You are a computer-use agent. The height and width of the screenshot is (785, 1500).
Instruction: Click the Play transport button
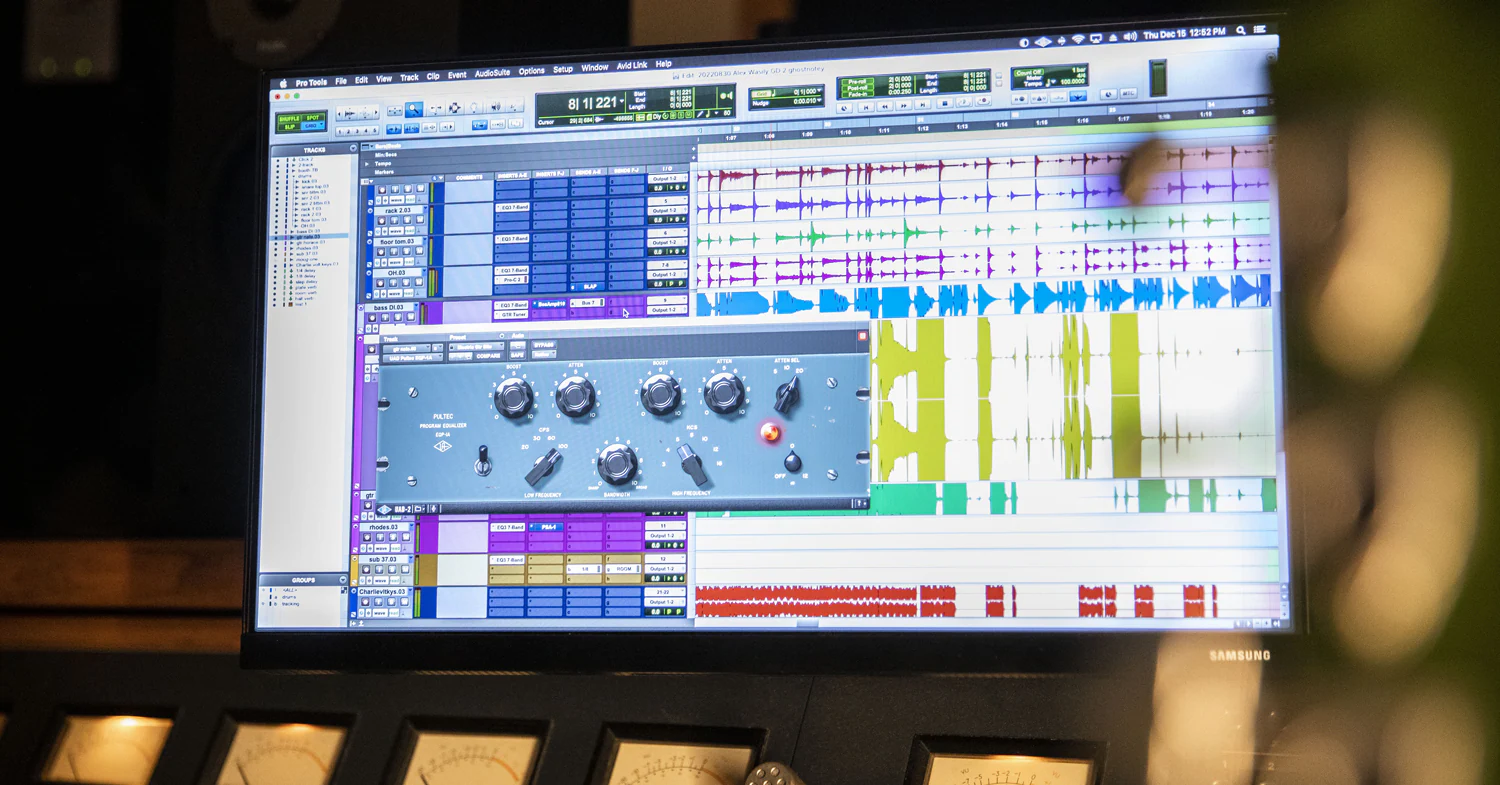tap(964, 102)
